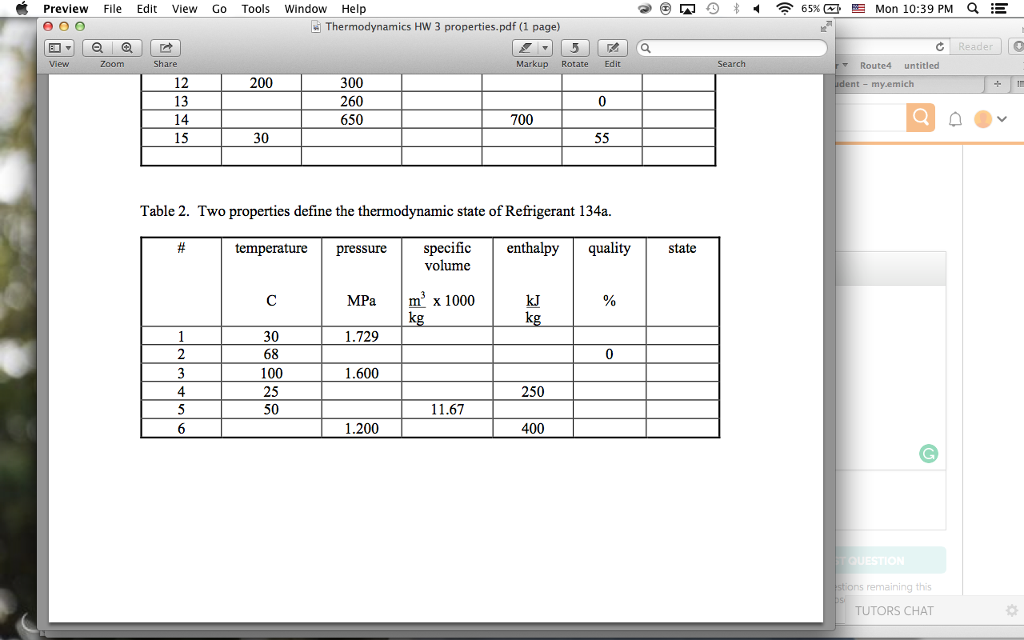Toggle the Bluetooth status icon
Image resolution: width=1024 pixels, height=640 pixels.
point(737,8)
